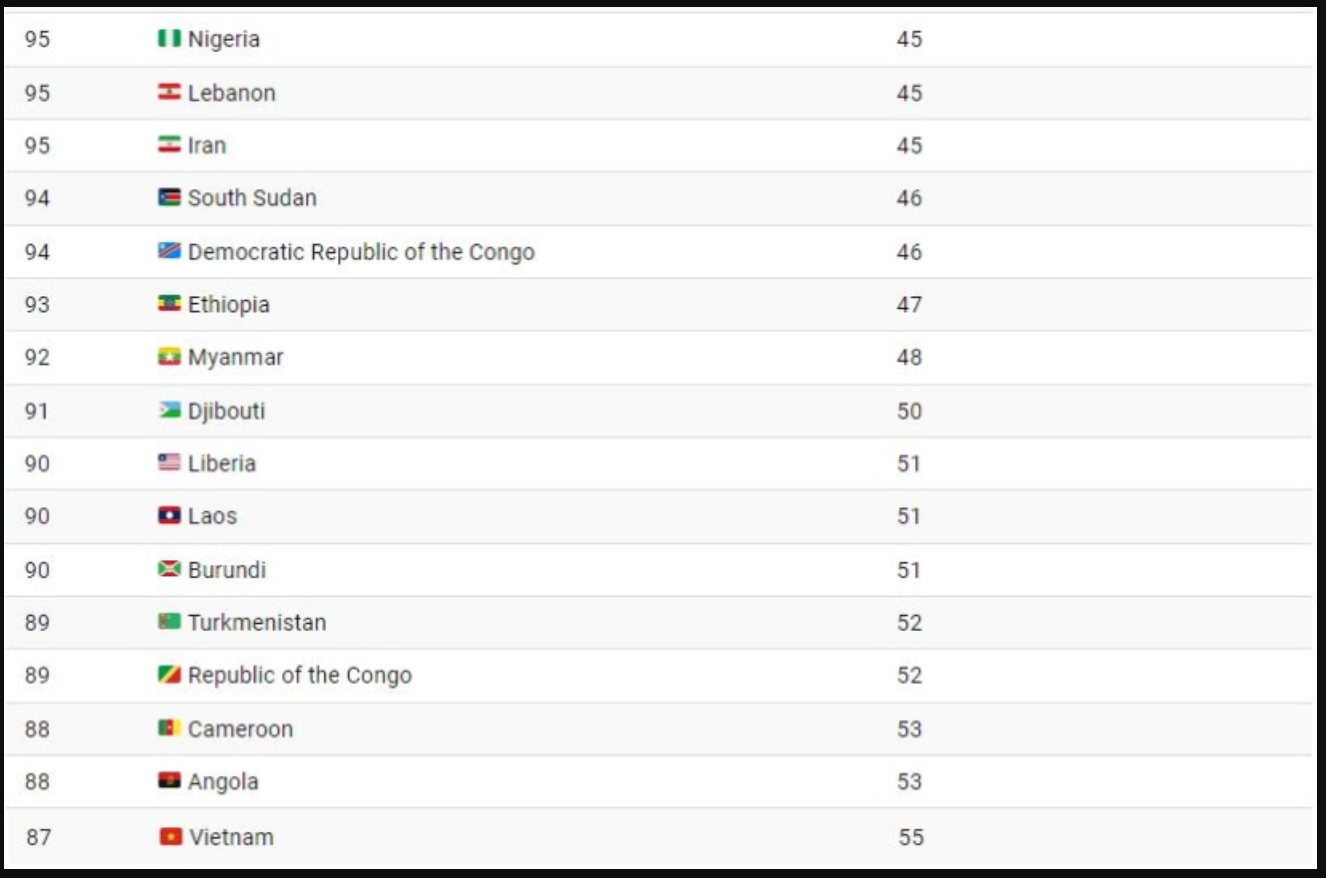
Task: Select the Liberia flag icon
Action: tap(169, 463)
